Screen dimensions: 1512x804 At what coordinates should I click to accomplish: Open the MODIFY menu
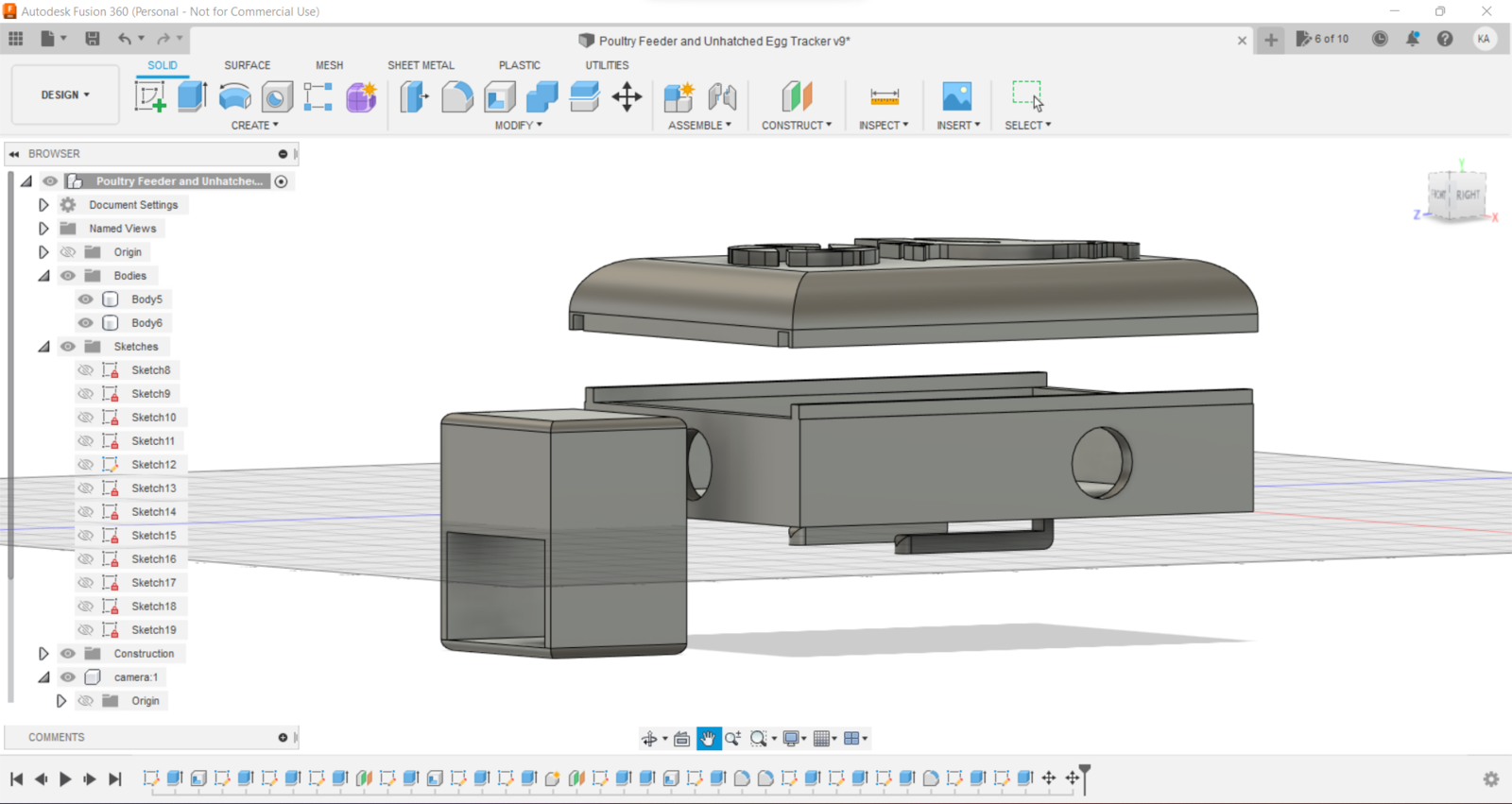(518, 125)
